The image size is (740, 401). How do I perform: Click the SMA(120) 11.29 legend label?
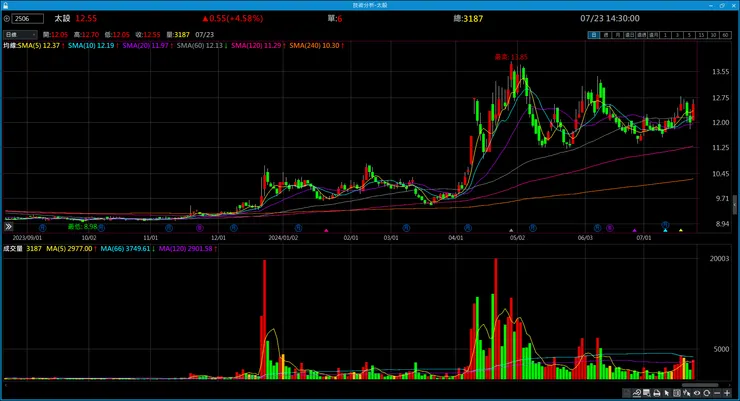pos(258,46)
